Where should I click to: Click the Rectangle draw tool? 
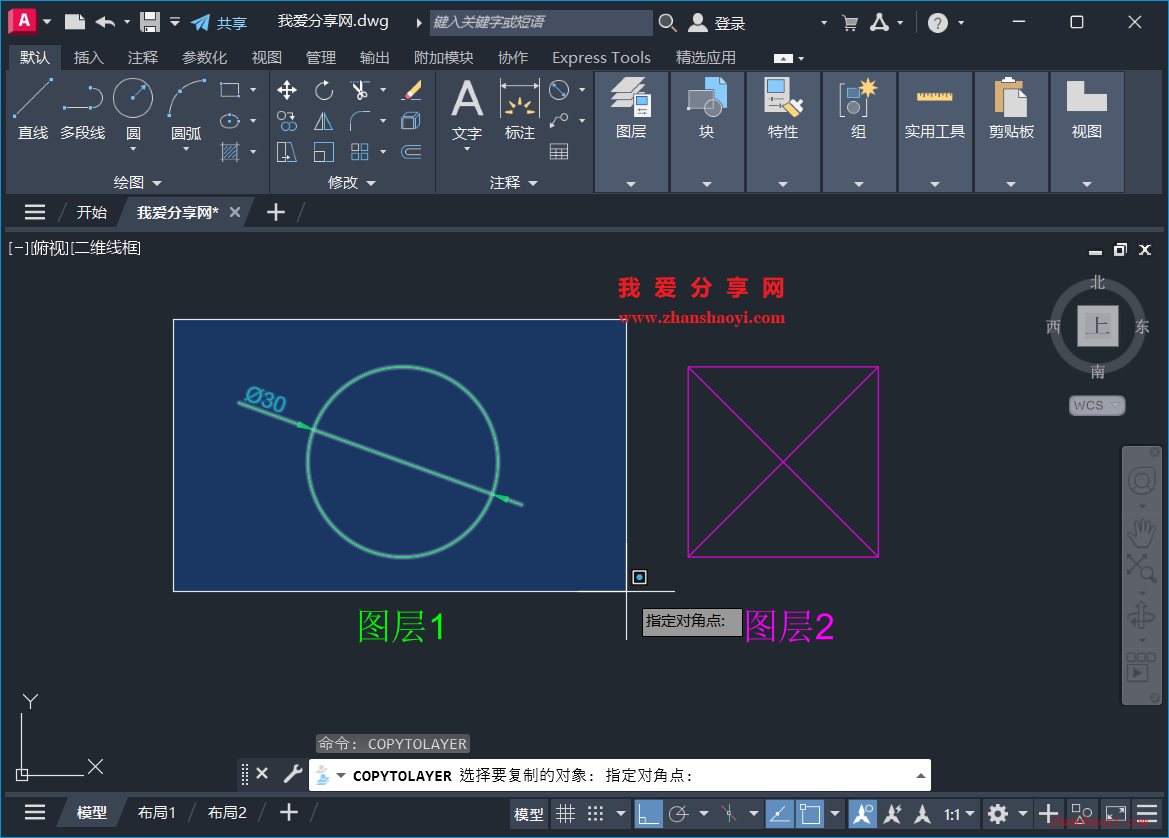pos(230,90)
